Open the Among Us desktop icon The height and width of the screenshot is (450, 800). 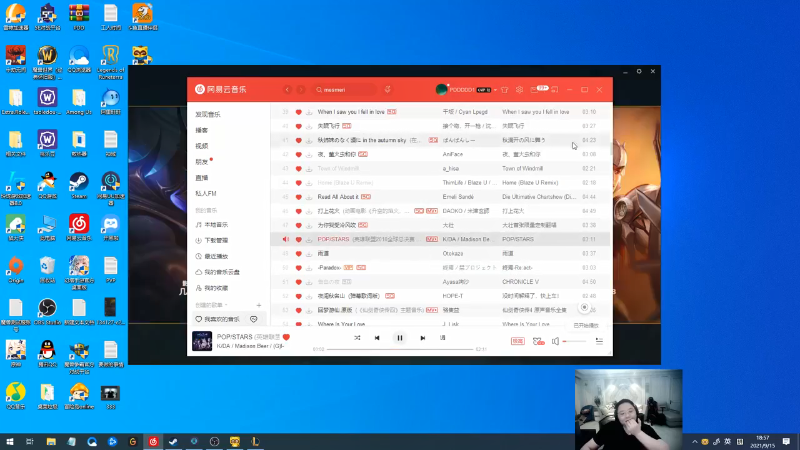tap(79, 101)
